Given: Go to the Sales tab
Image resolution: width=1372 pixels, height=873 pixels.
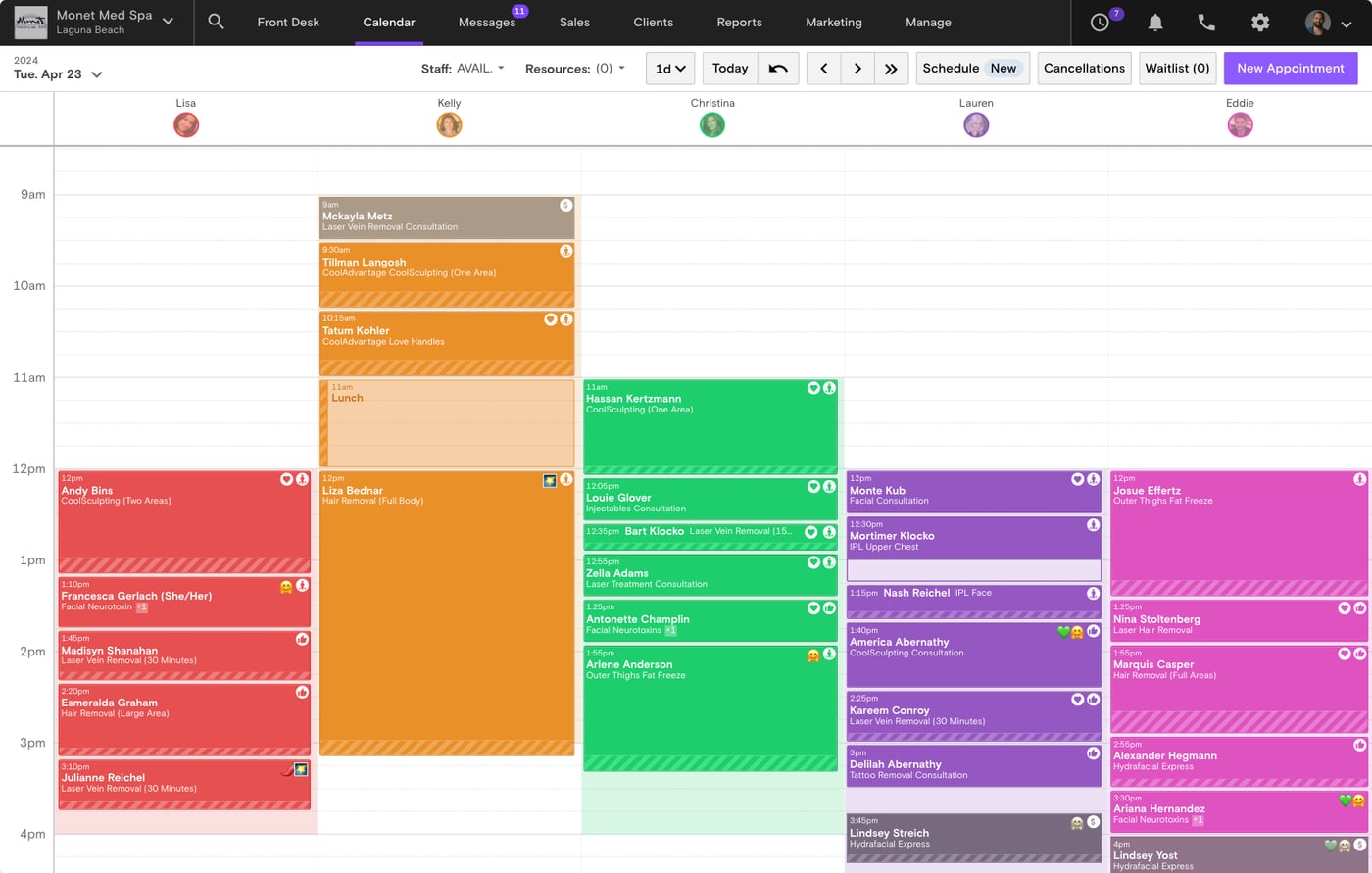Looking at the screenshot, I should click(x=574, y=23).
